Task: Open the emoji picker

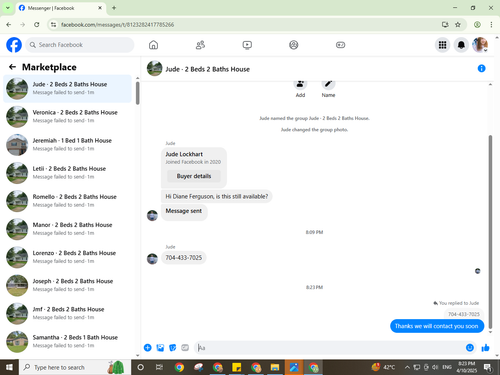Action: pos(470,348)
